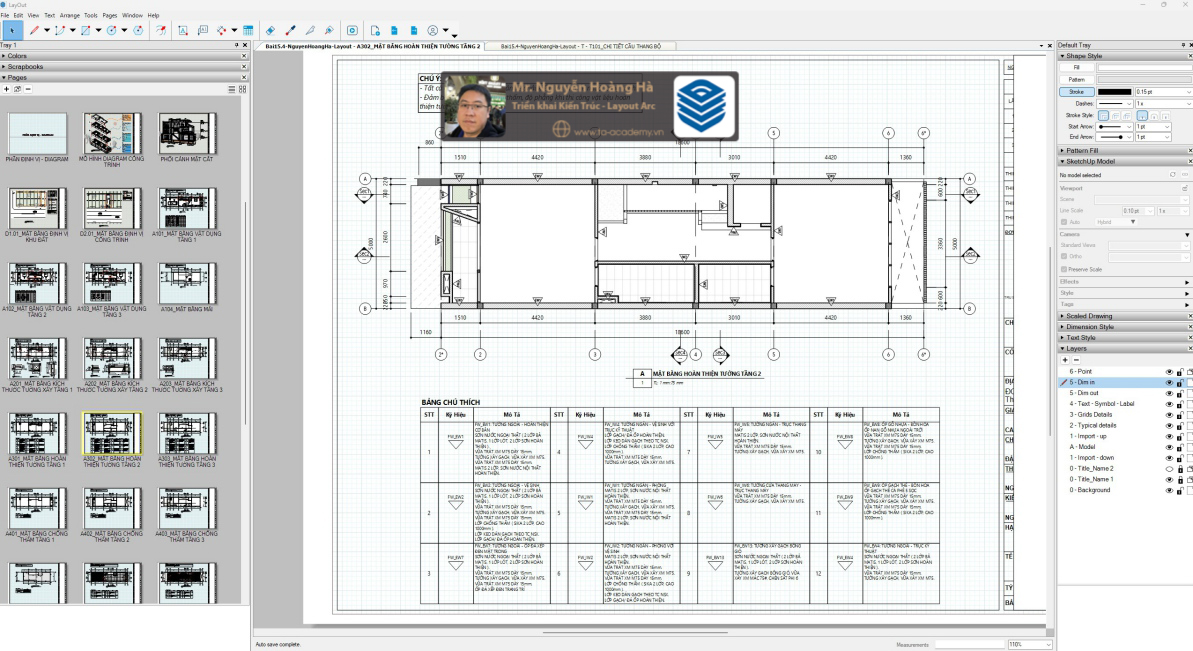1193x651 pixels.
Task: Choose the Arc drawing tool
Action: click(60, 30)
